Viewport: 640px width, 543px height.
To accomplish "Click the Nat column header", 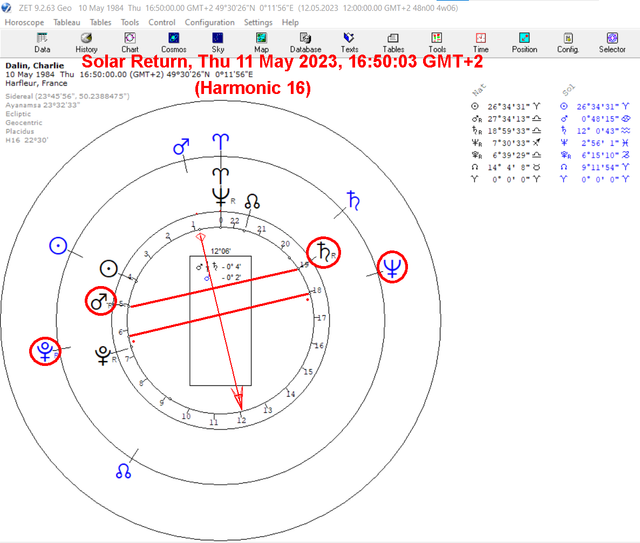I will [480, 89].
